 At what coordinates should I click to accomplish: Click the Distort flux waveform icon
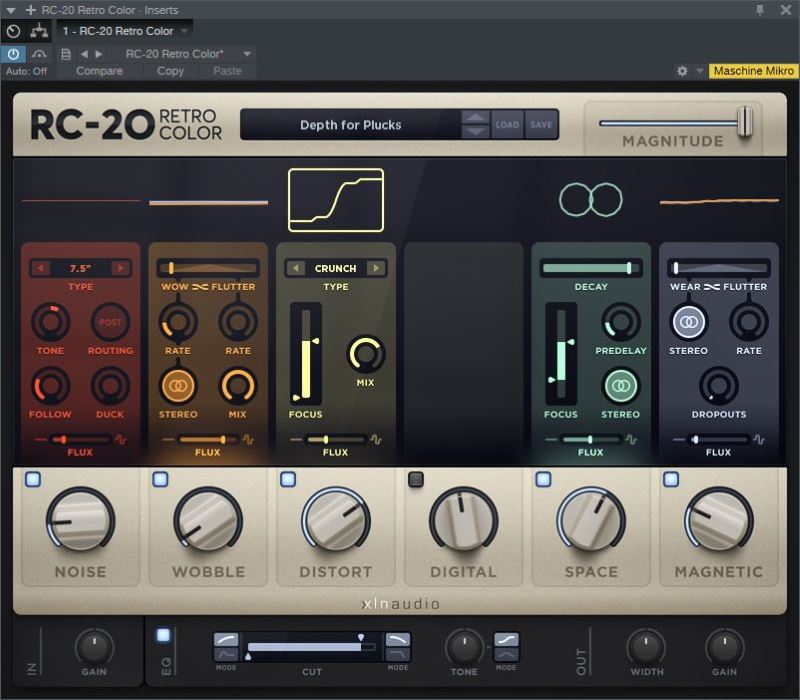(x=376, y=439)
